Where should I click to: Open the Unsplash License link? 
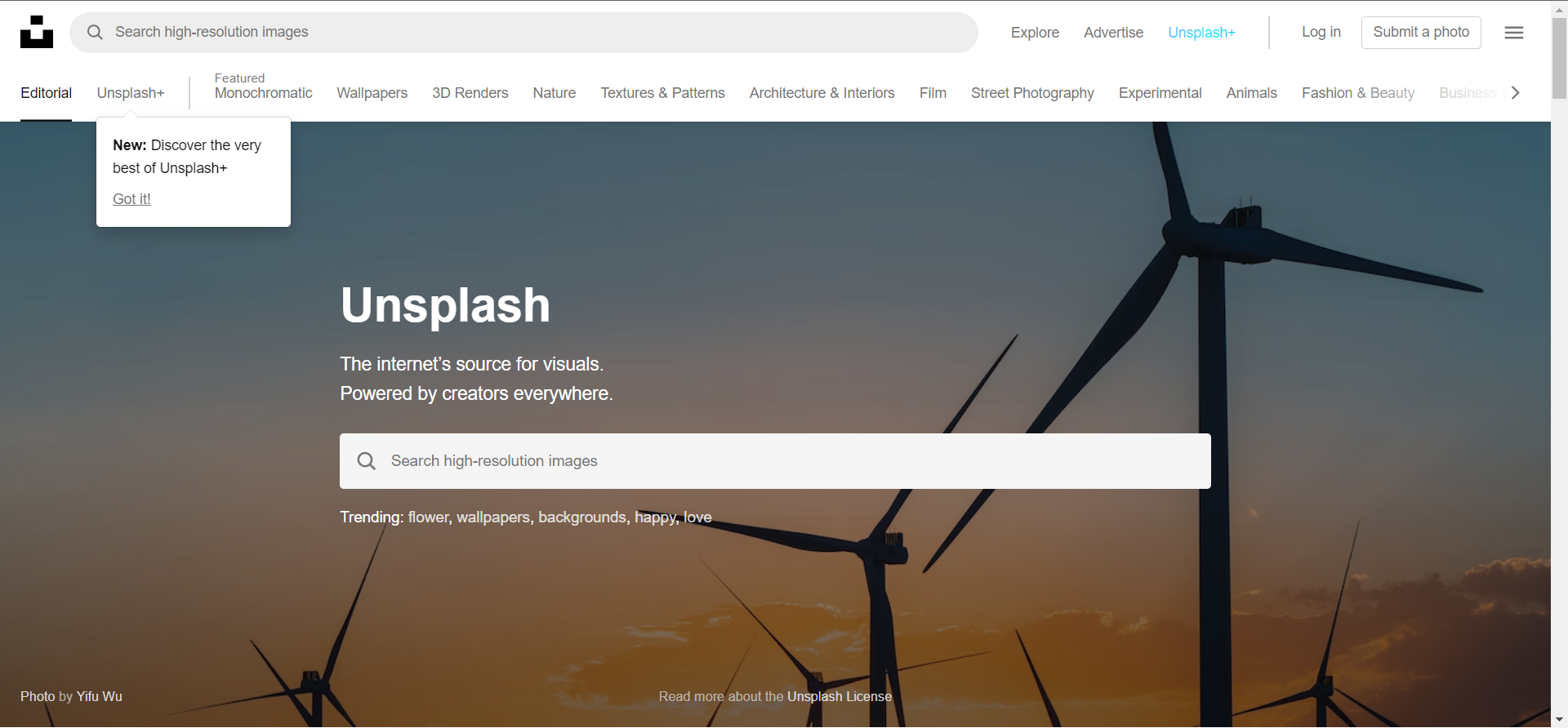(840, 697)
